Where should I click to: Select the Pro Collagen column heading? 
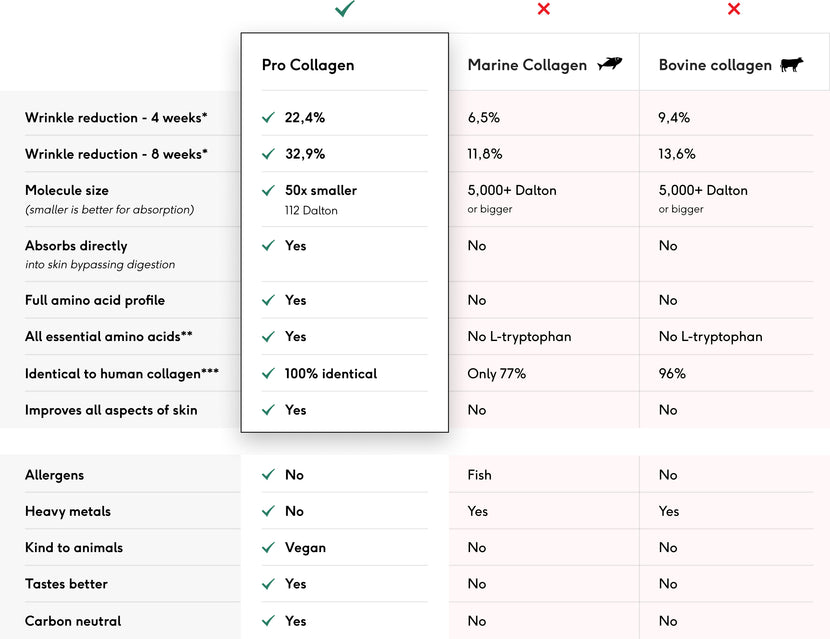click(308, 65)
